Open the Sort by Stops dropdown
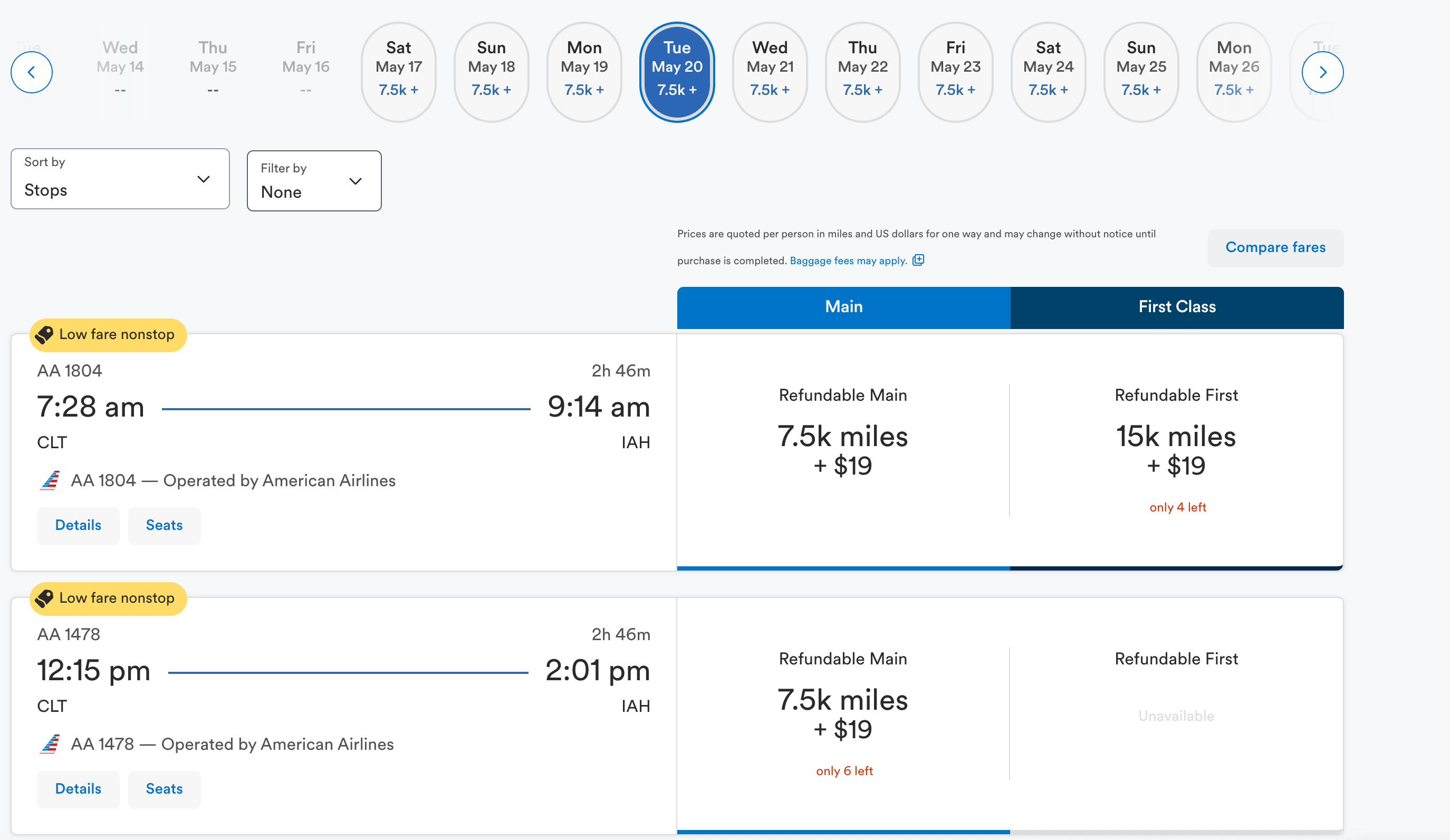 coord(120,179)
